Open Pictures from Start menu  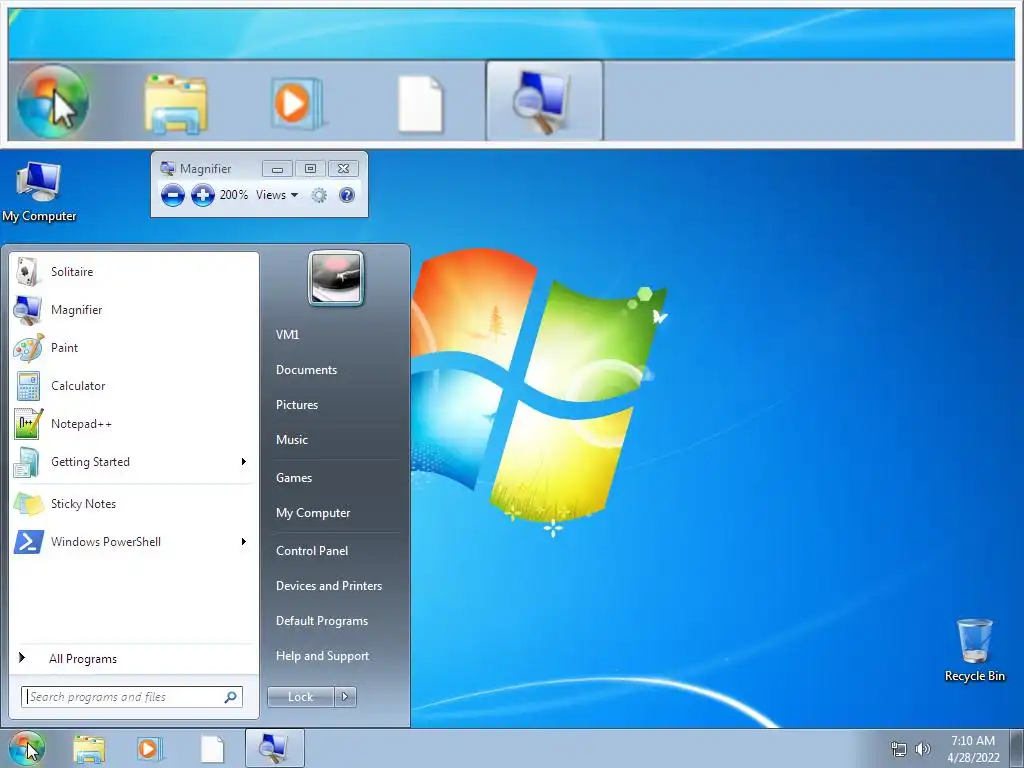(x=297, y=405)
